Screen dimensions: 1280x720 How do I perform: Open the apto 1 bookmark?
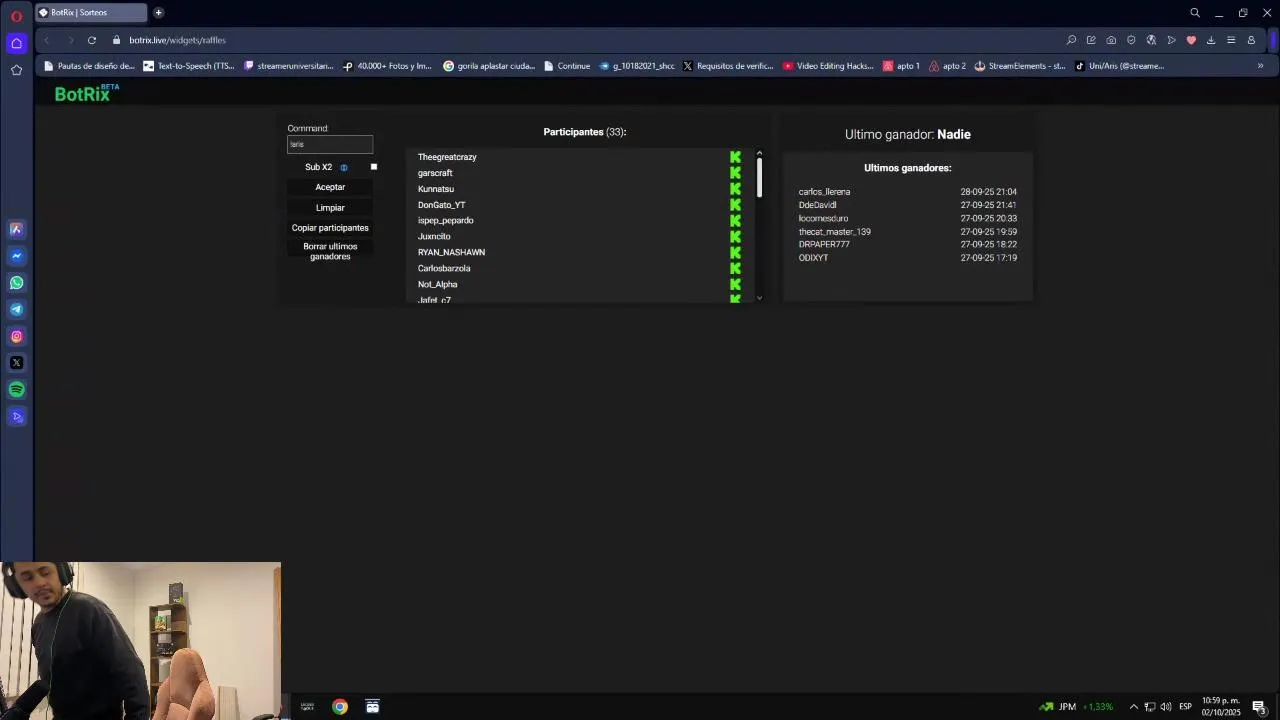(x=901, y=66)
